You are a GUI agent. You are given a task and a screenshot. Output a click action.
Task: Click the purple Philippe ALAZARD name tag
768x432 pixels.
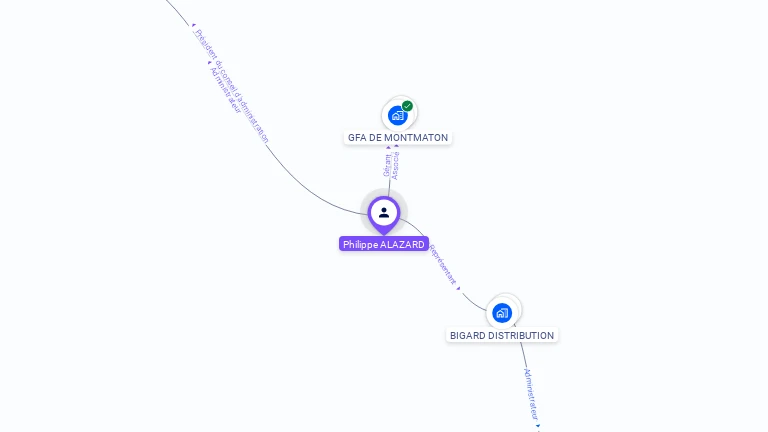[384, 244]
